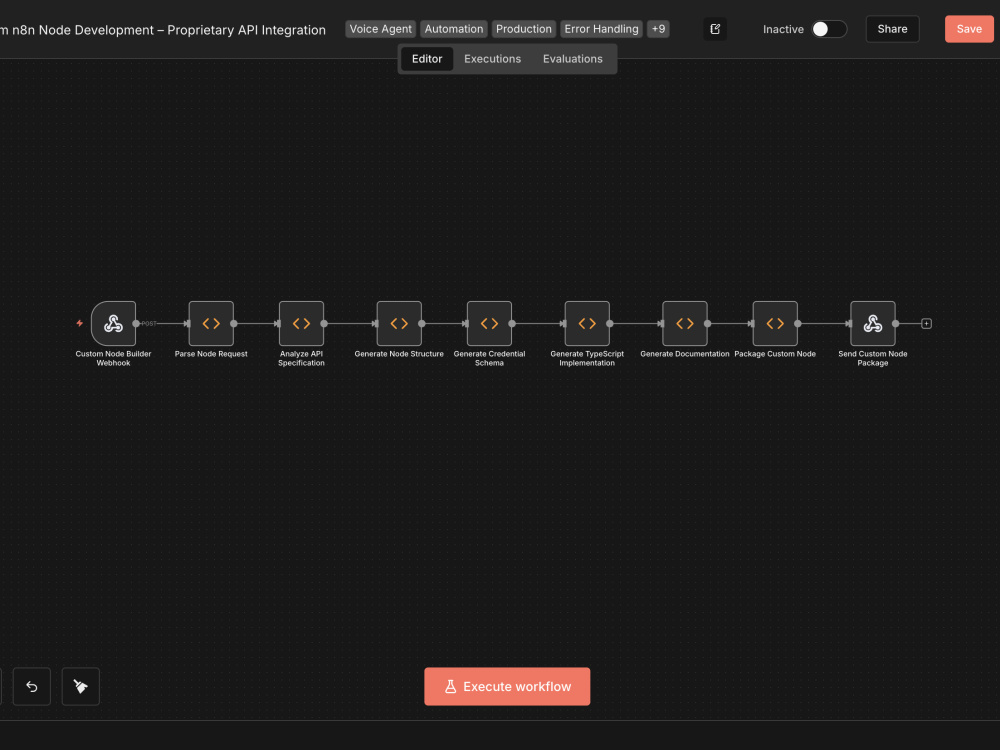Open the Generate Credential Schema node
Viewport: 1000px width, 750px height.
489,323
